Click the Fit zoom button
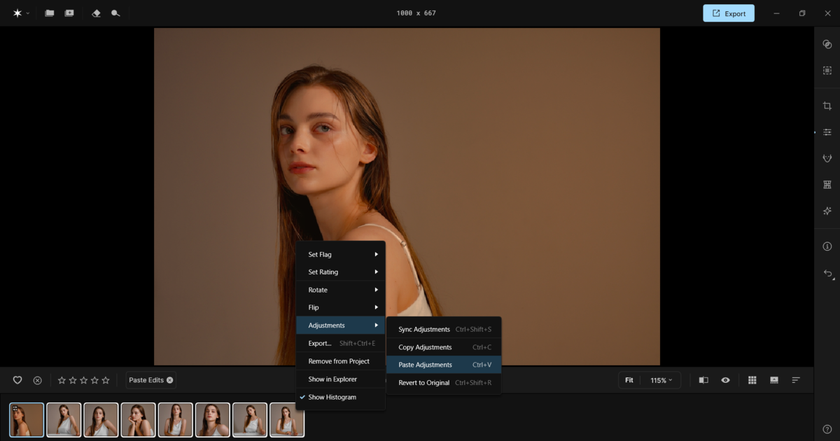Screen dimensions: 840x441 629,380
